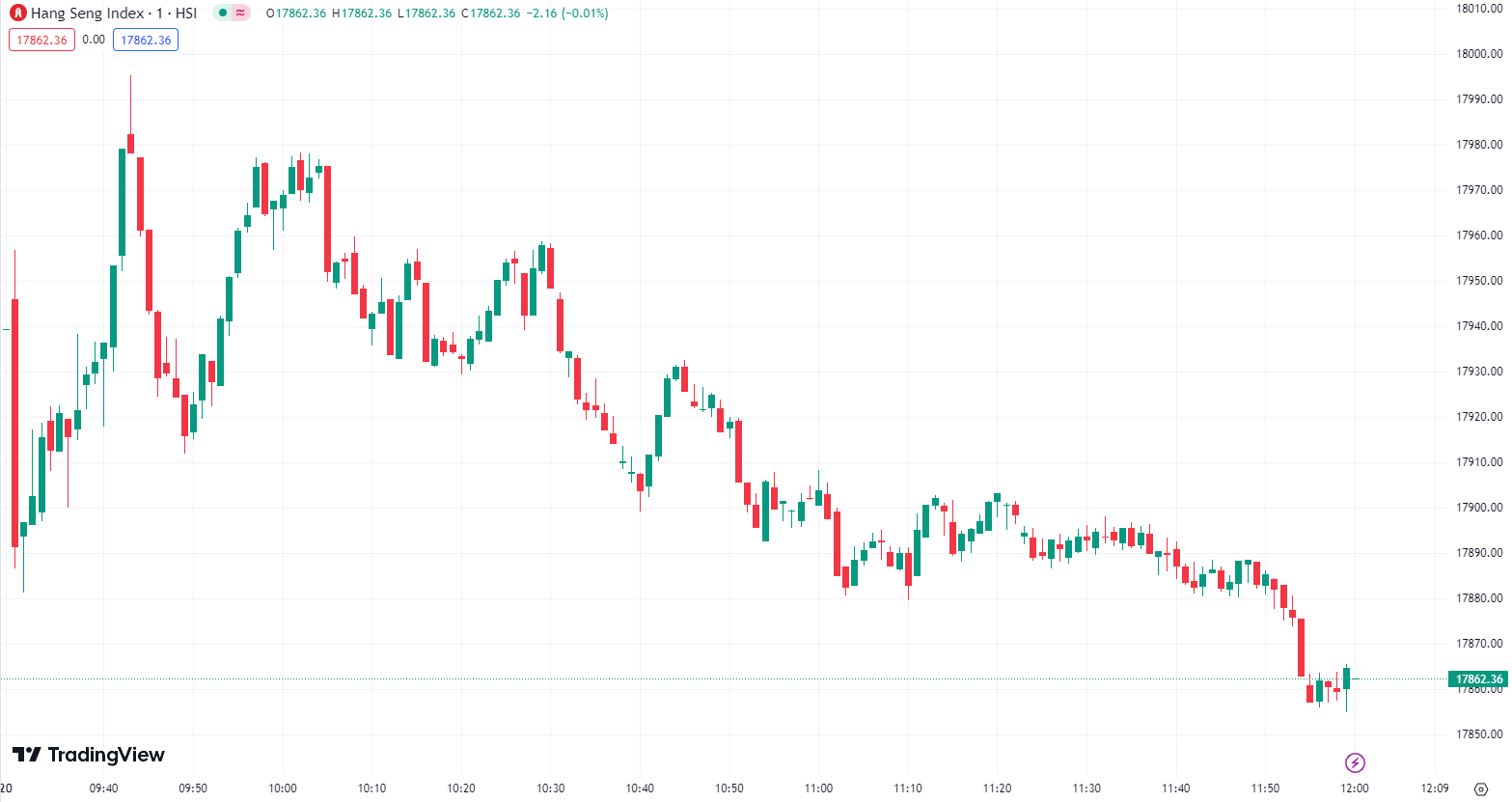Viewport: 1512px width, 802px height.
Task: Click the green current price label 17862.36
Action: (1478, 678)
